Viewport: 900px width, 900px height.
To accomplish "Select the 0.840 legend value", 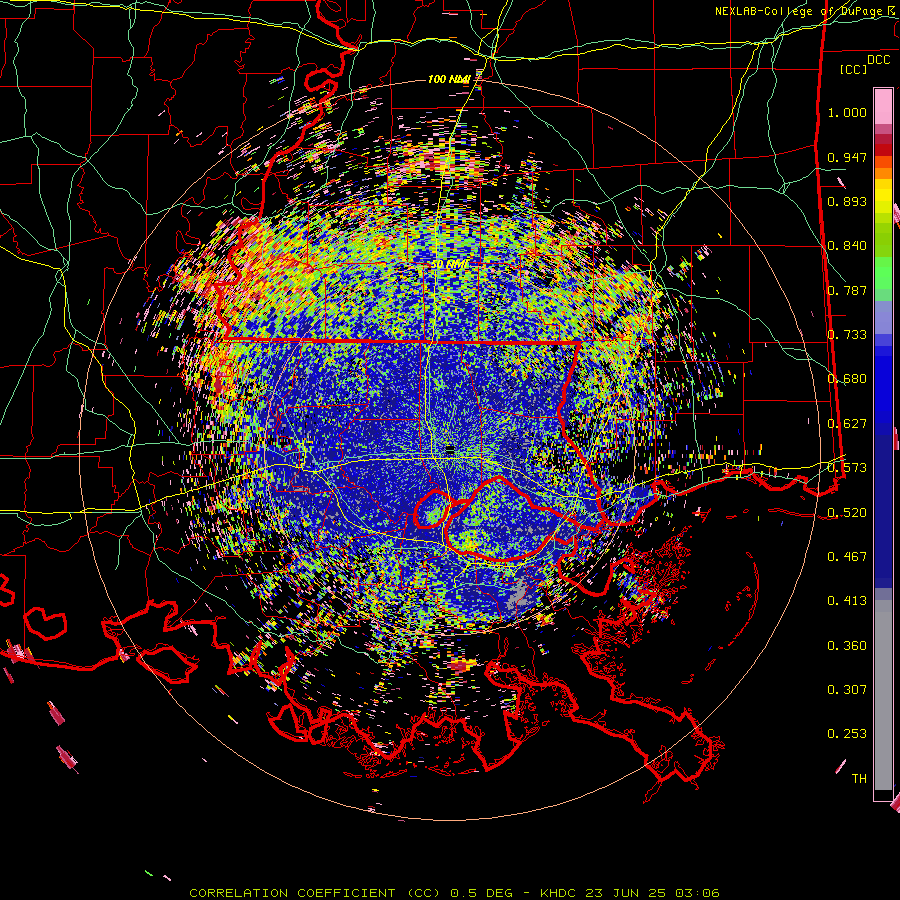I will pos(847,246).
